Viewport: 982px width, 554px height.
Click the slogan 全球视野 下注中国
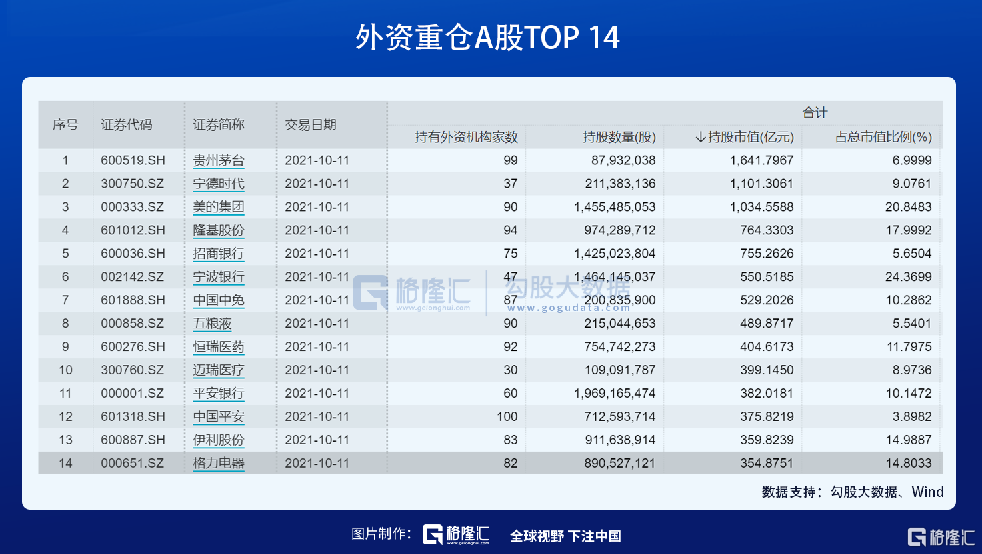click(566, 536)
